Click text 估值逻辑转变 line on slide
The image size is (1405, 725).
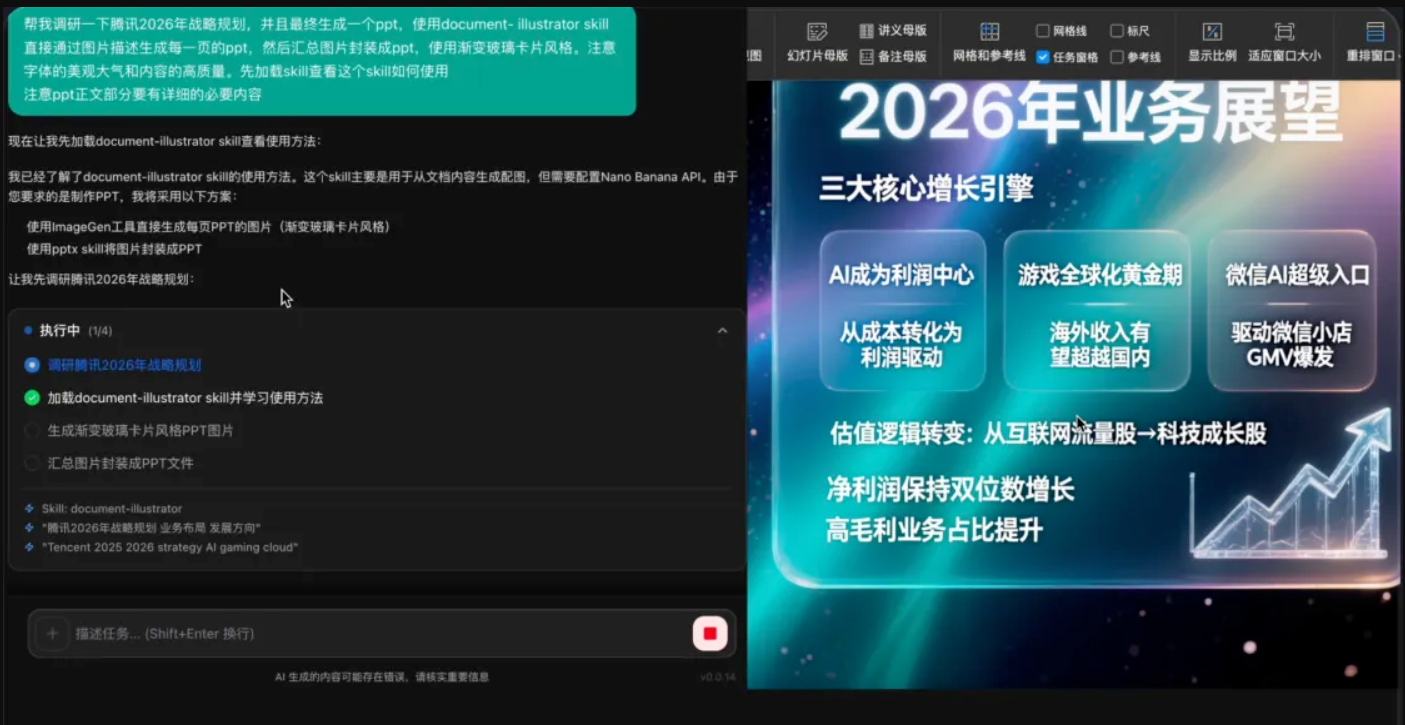1048,433
